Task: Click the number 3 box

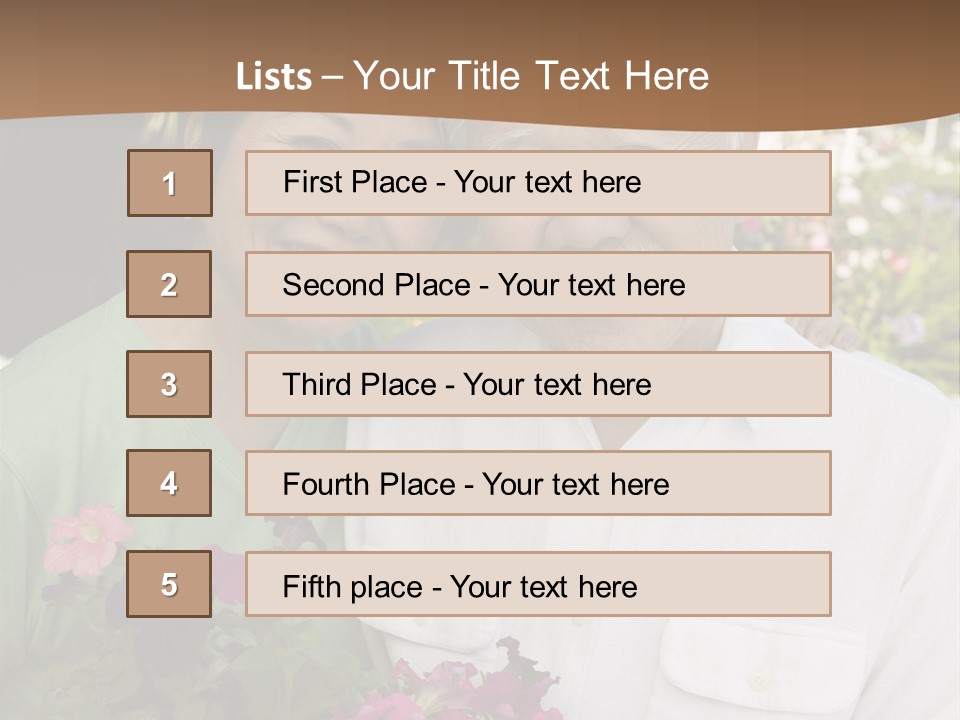Action: pos(169,384)
